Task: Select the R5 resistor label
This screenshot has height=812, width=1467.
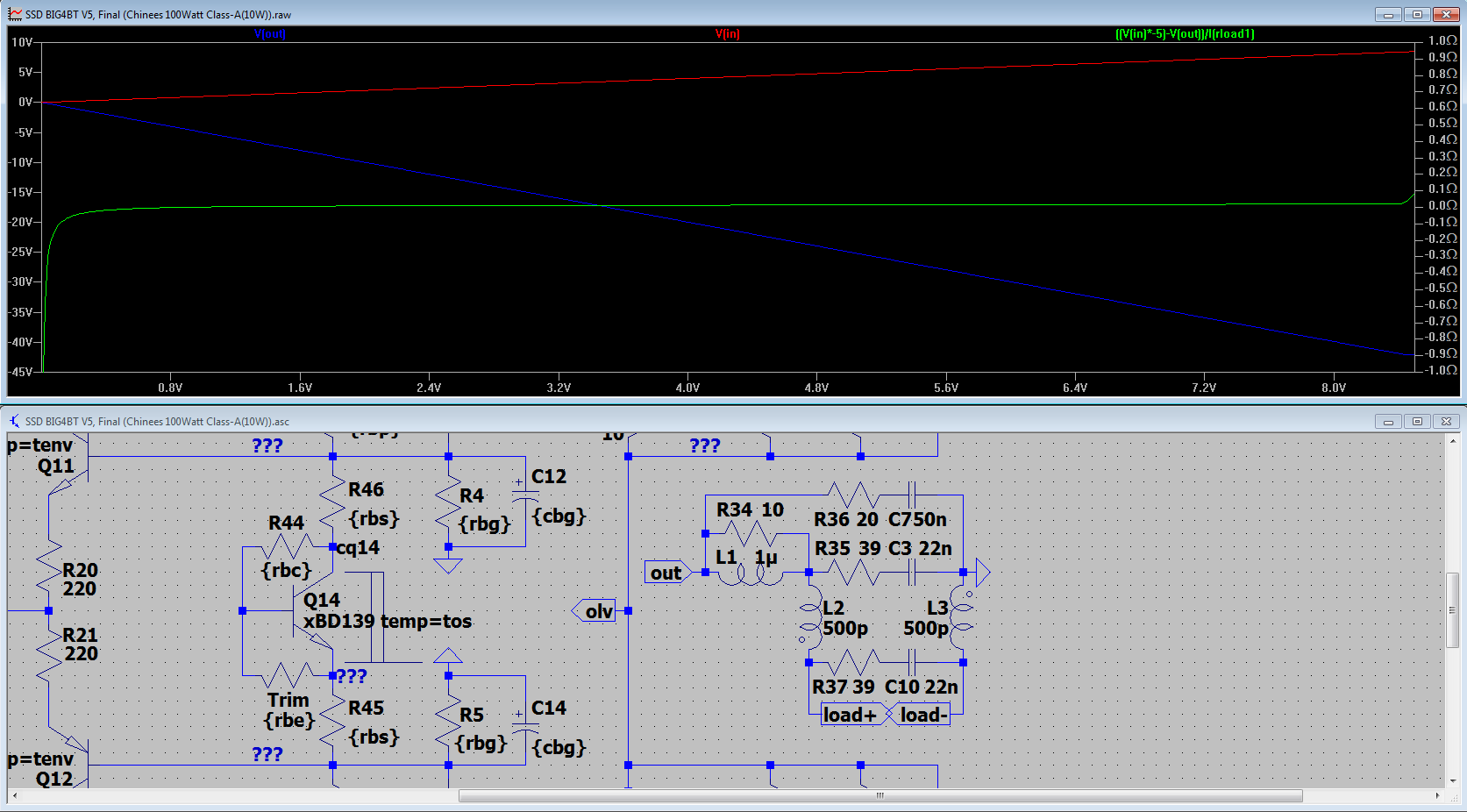Action: click(472, 715)
